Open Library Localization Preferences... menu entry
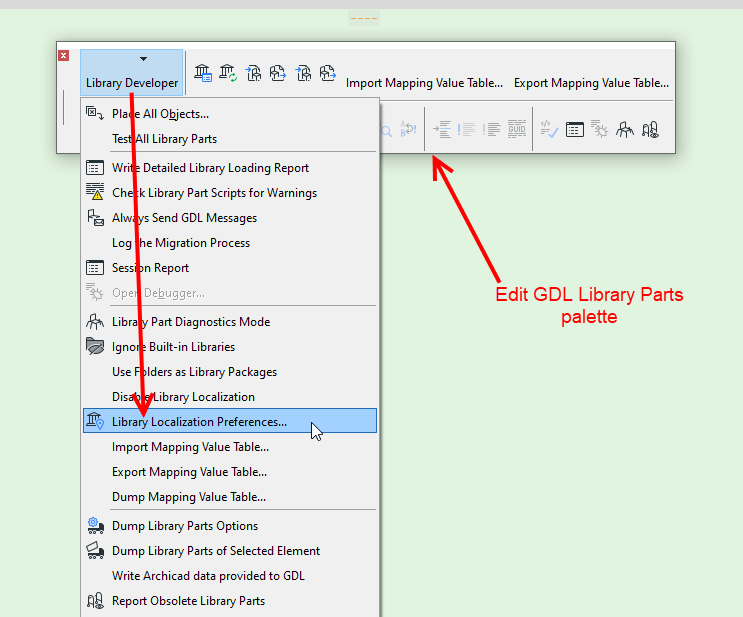743x617 pixels. (230, 421)
